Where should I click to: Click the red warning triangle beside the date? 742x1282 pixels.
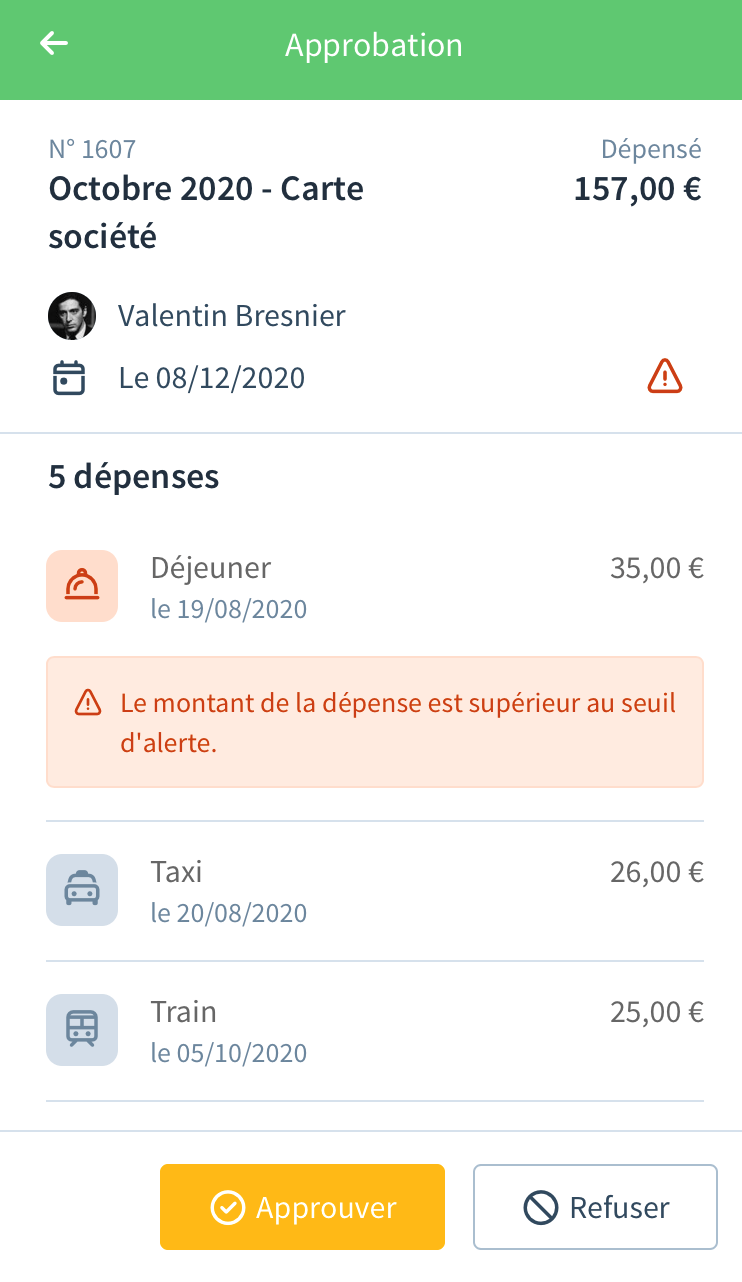tap(665, 377)
